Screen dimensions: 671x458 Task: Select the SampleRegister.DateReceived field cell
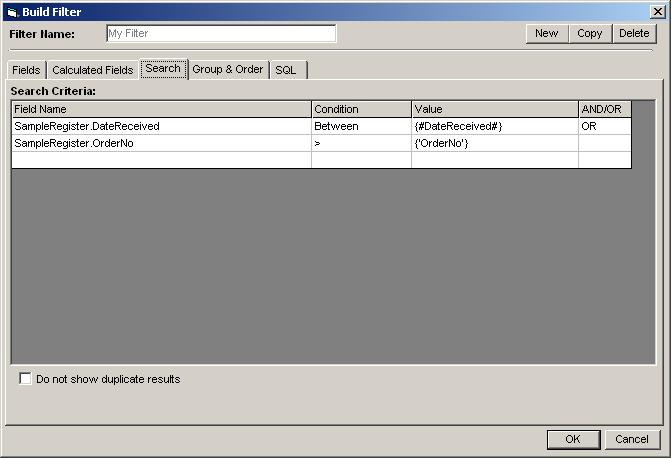coord(161,127)
